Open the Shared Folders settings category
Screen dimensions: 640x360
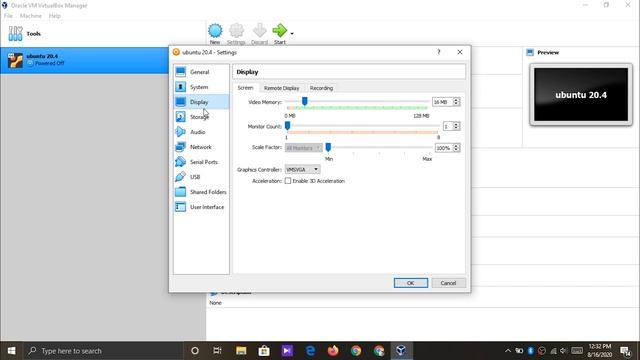pyautogui.click(x=201, y=192)
